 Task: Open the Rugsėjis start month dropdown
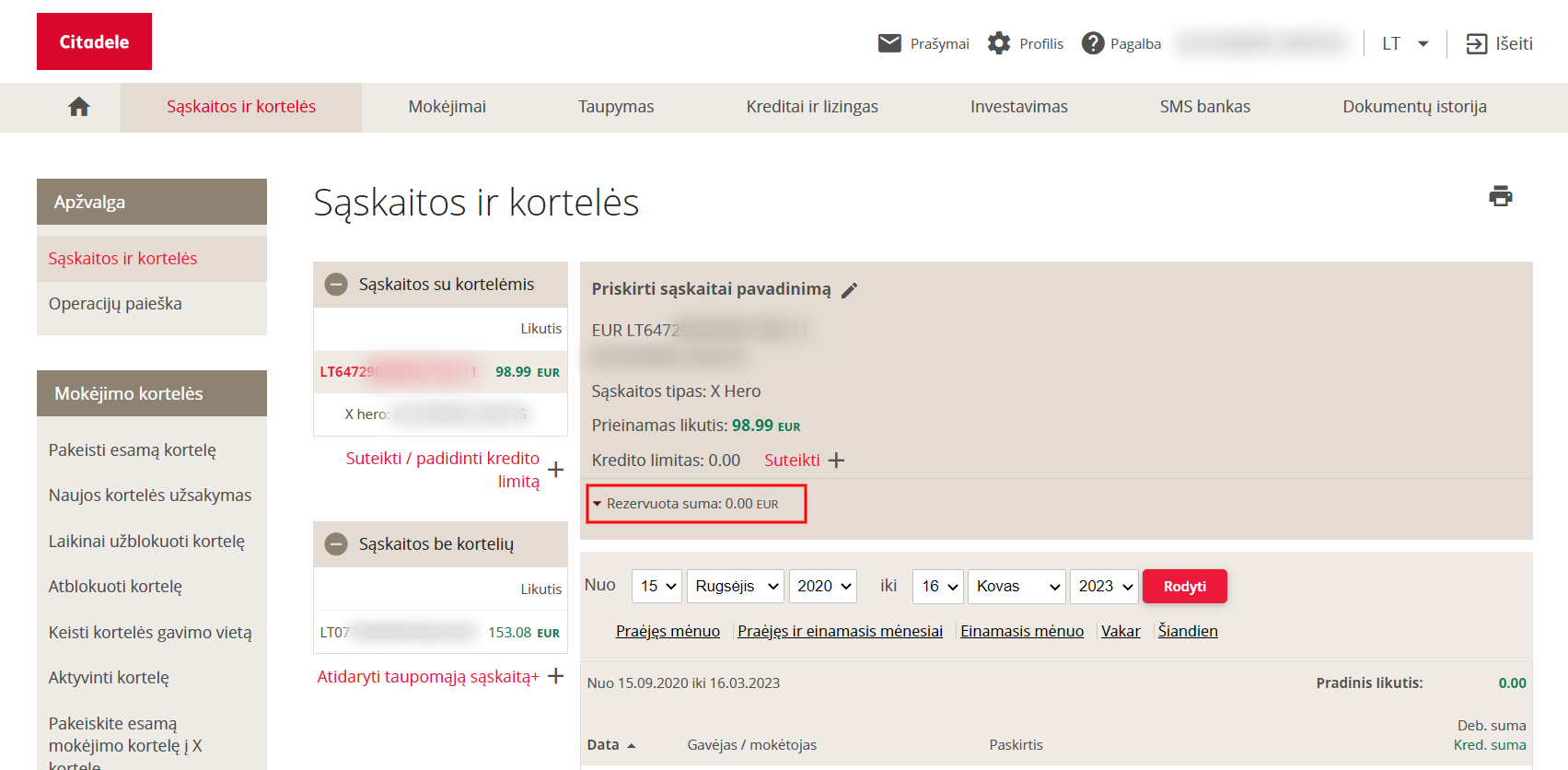(735, 587)
